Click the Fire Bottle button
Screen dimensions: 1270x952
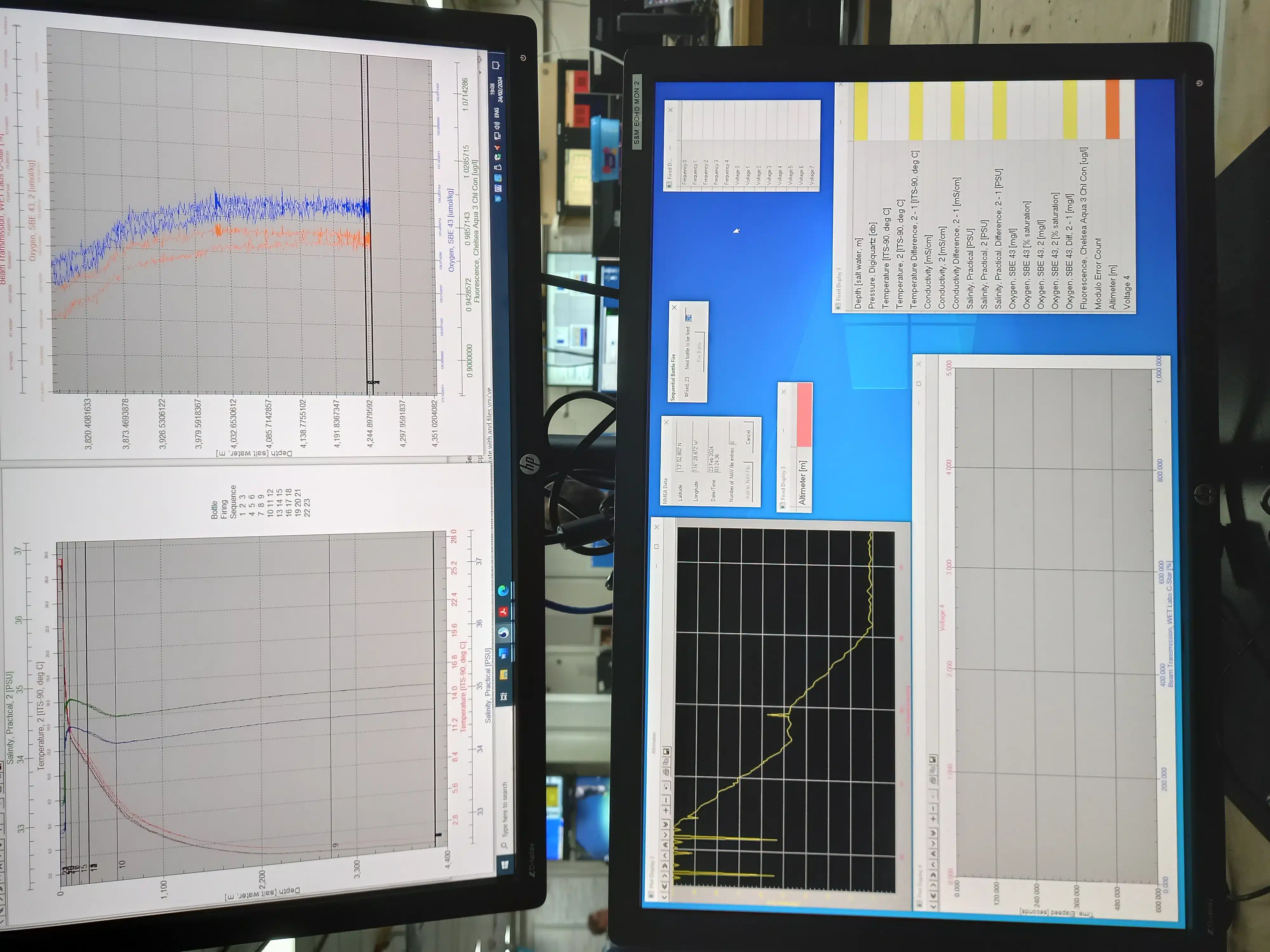pyautogui.click(x=699, y=351)
